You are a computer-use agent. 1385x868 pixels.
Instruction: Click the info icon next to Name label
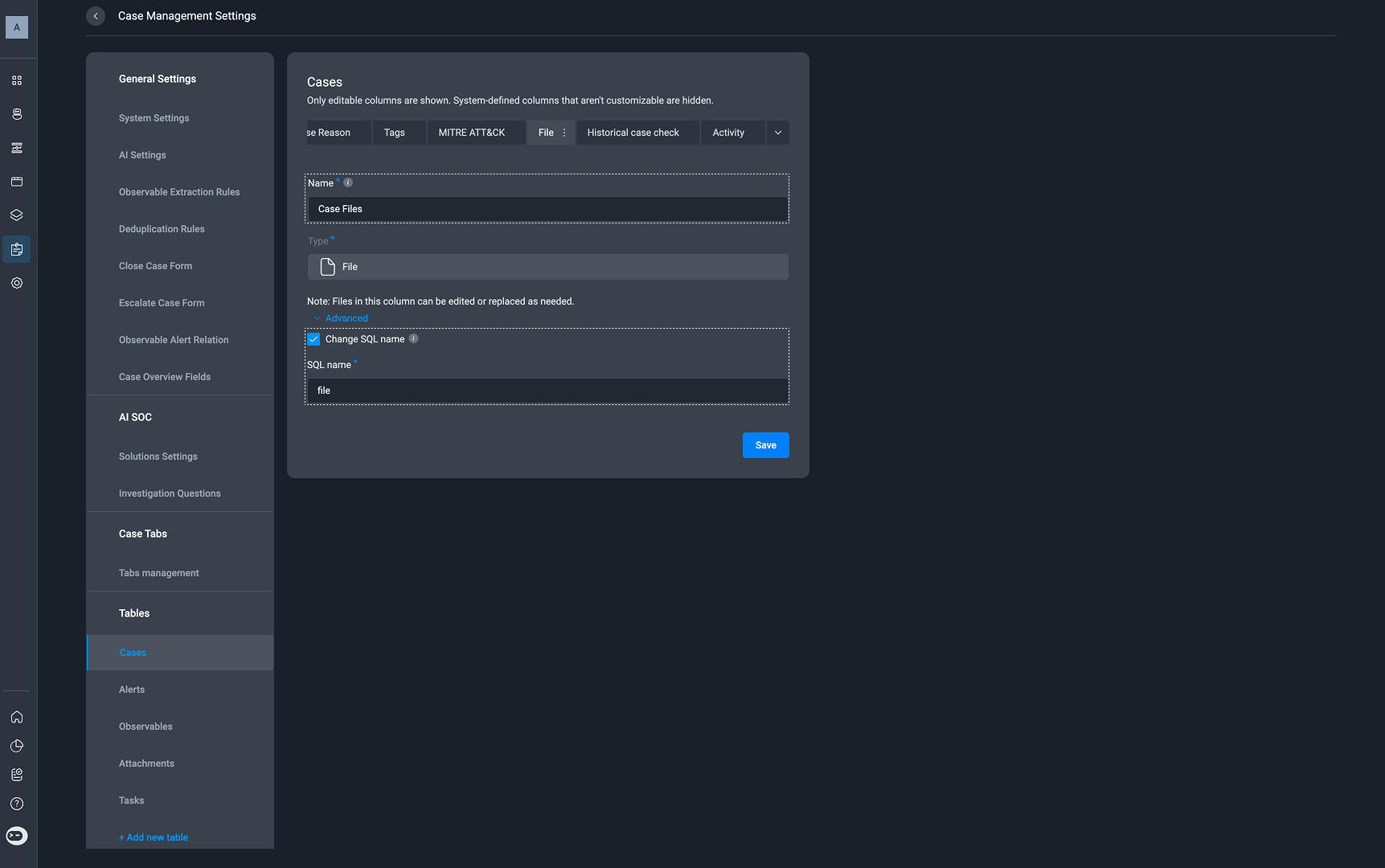click(x=348, y=182)
